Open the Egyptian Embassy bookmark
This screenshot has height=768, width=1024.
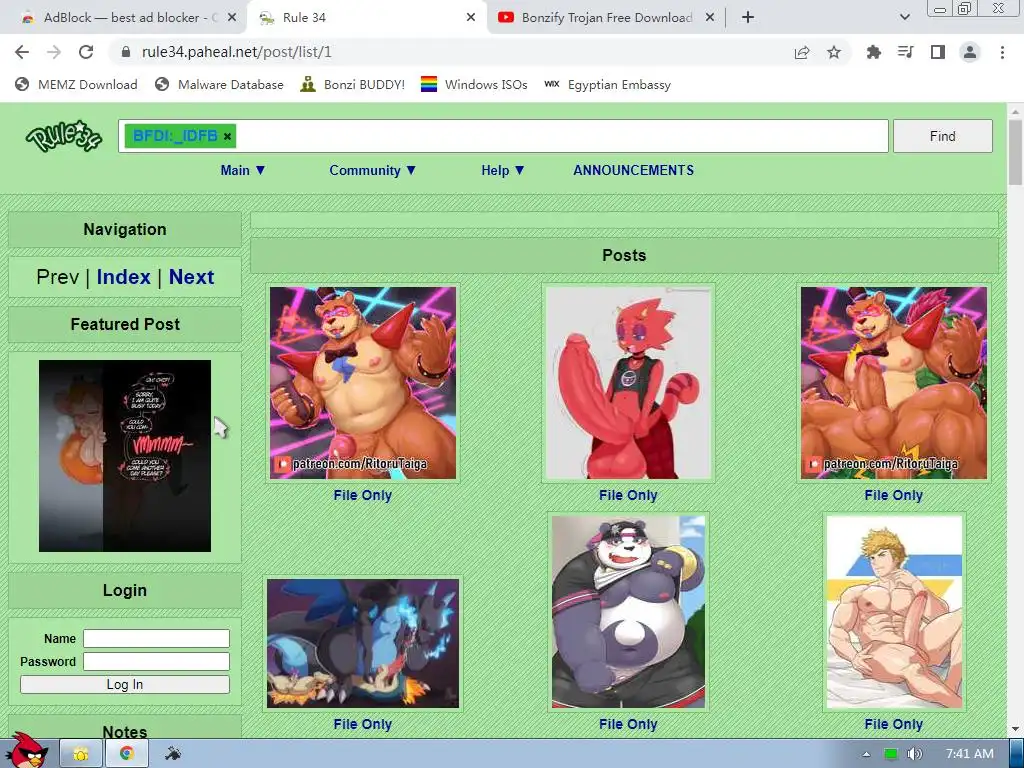pos(607,84)
